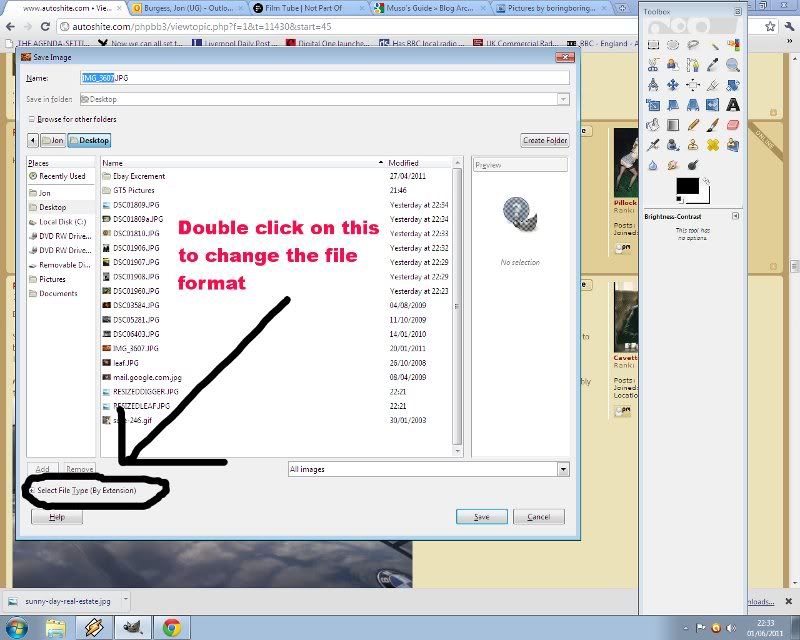Screen dimensions: 800x640
Task: Choose the Pencil tool
Action: point(693,125)
